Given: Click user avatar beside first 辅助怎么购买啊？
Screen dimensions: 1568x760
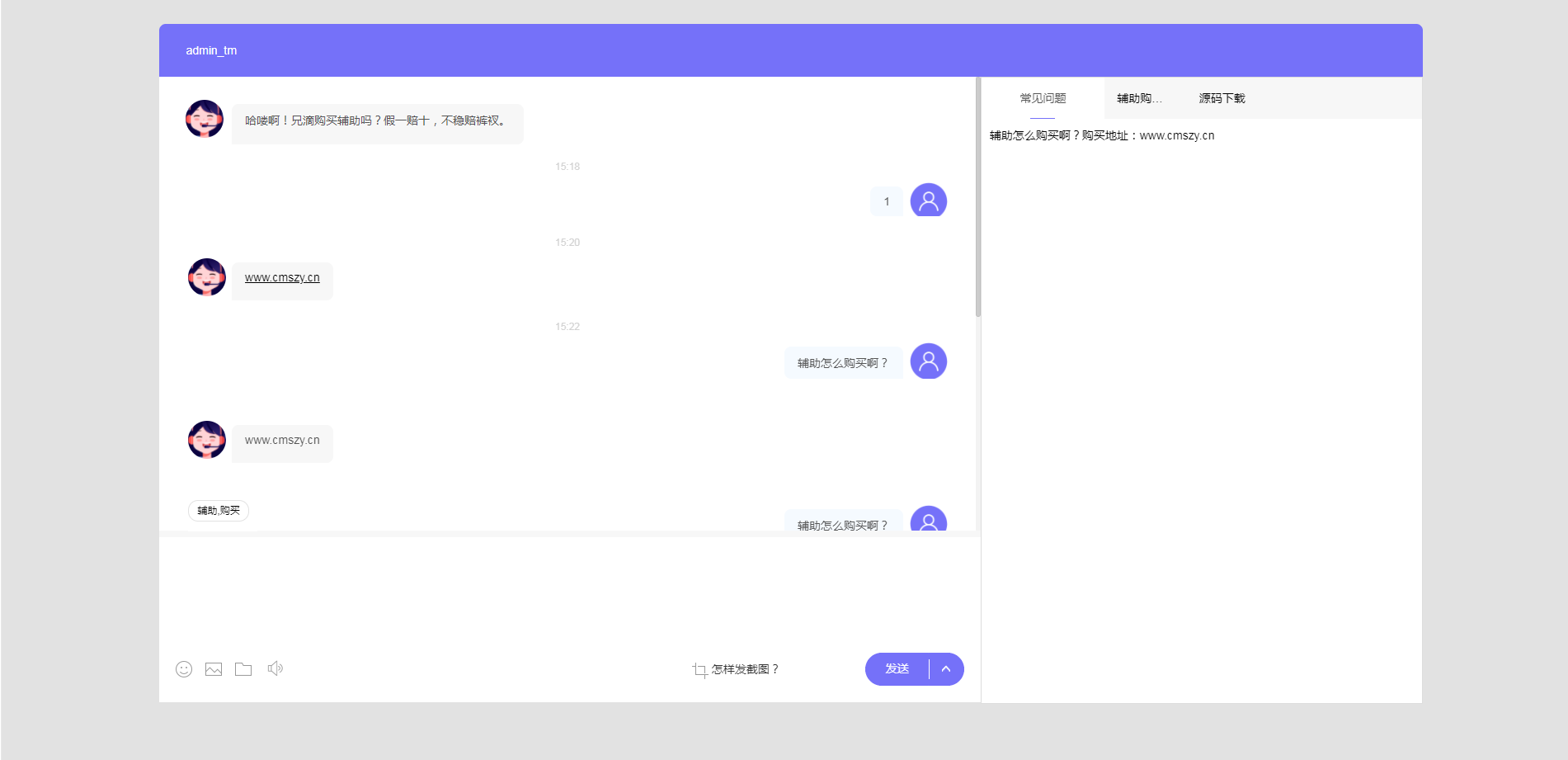Looking at the screenshot, I should click(x=929, y=361).
